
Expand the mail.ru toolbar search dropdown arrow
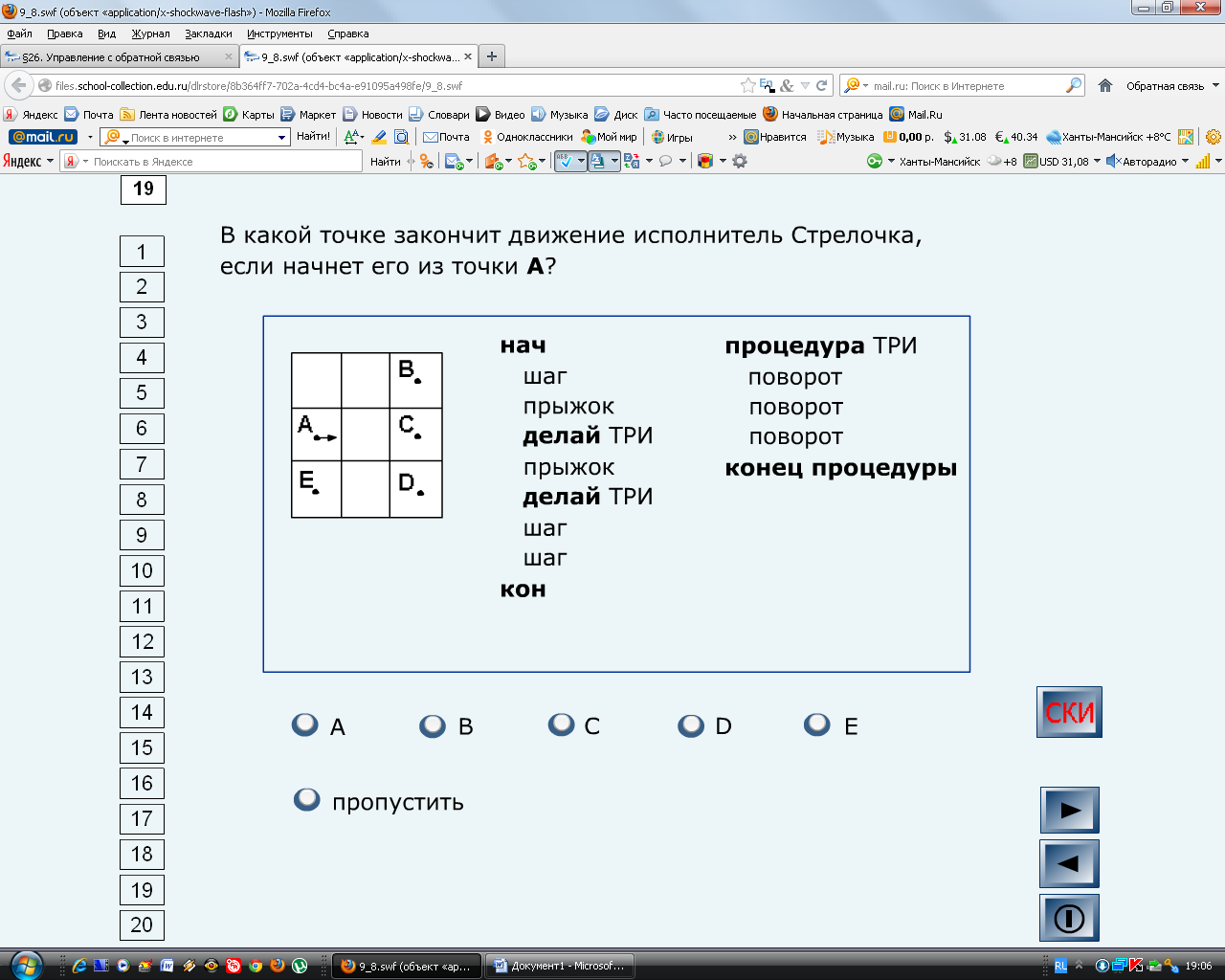pos(281,138)
